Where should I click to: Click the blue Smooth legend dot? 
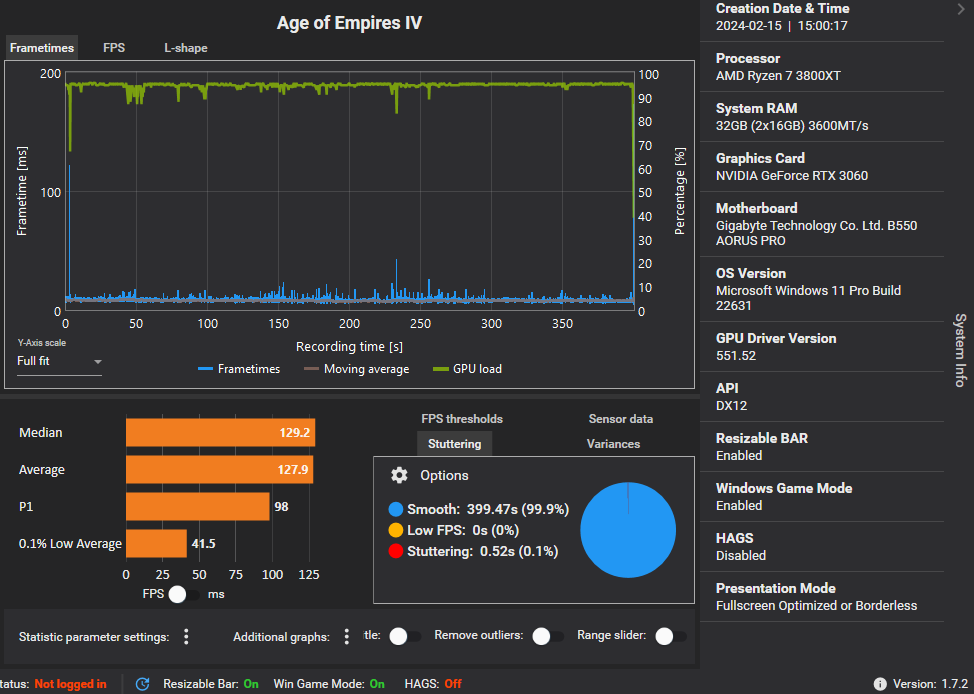coord(396,509)
